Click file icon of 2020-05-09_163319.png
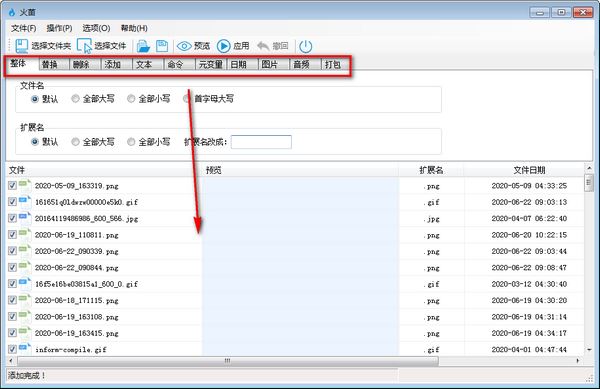This screenshot has width=600, height=389. tap(25, 186)
